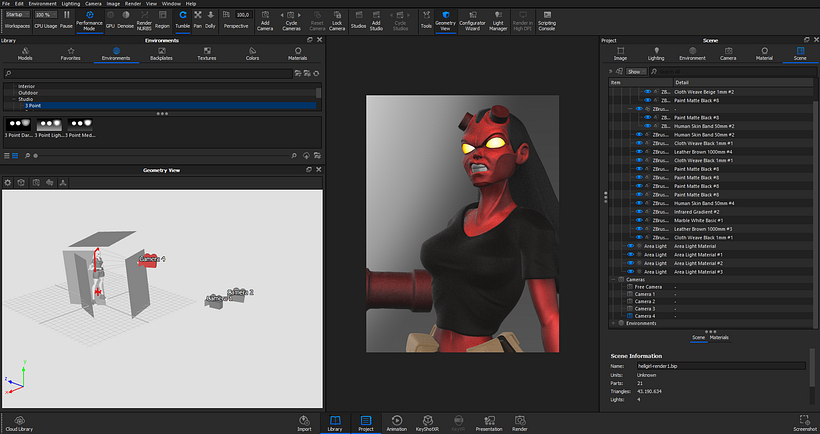Hide the Infrared Gradient #2 part
820x434 pixels.
pyautogui.click(x=639, y=212)
